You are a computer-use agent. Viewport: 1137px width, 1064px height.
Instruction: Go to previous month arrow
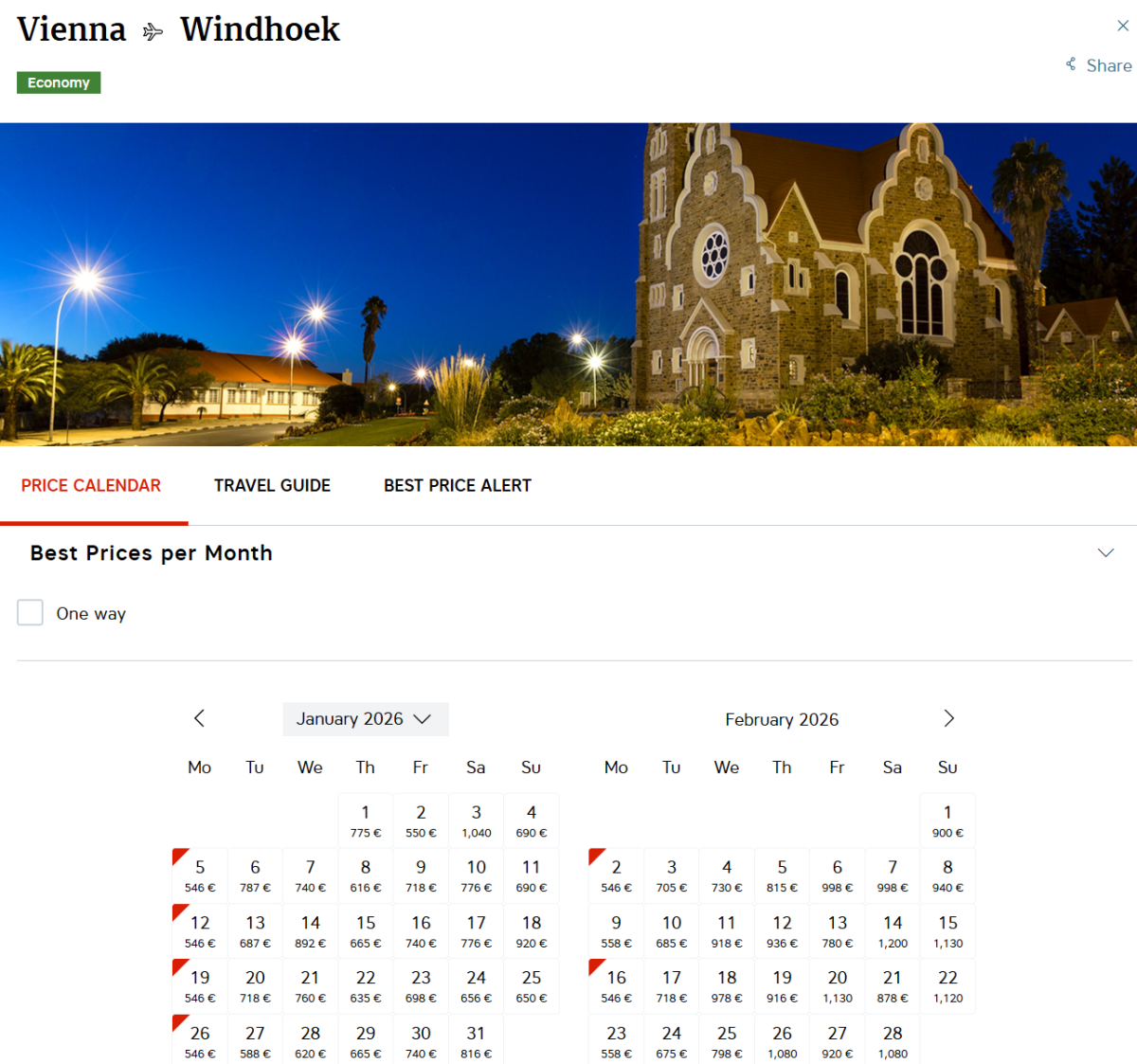point(199,718)
